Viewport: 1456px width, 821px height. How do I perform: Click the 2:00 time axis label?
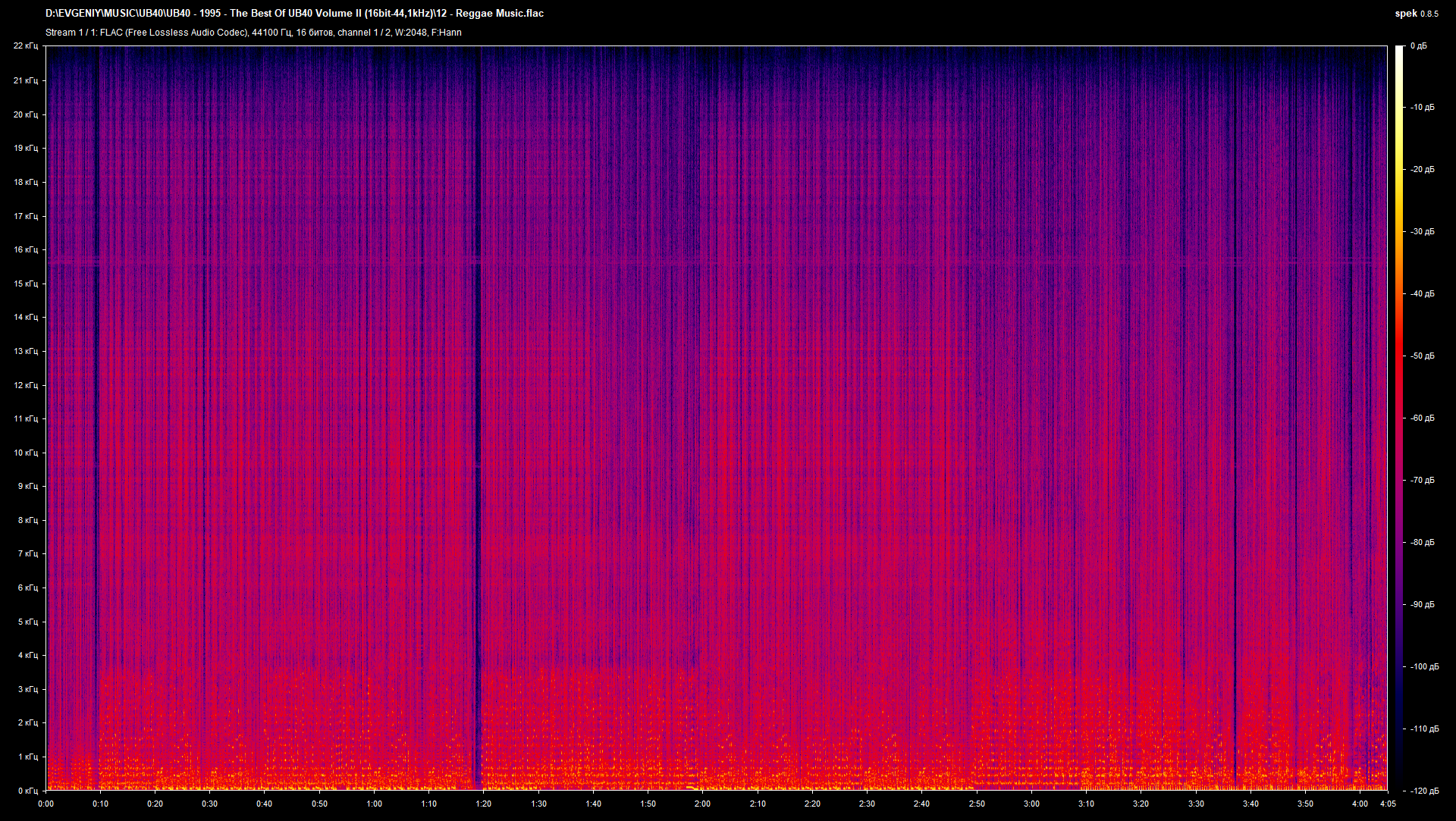click(x=703, y=804)
